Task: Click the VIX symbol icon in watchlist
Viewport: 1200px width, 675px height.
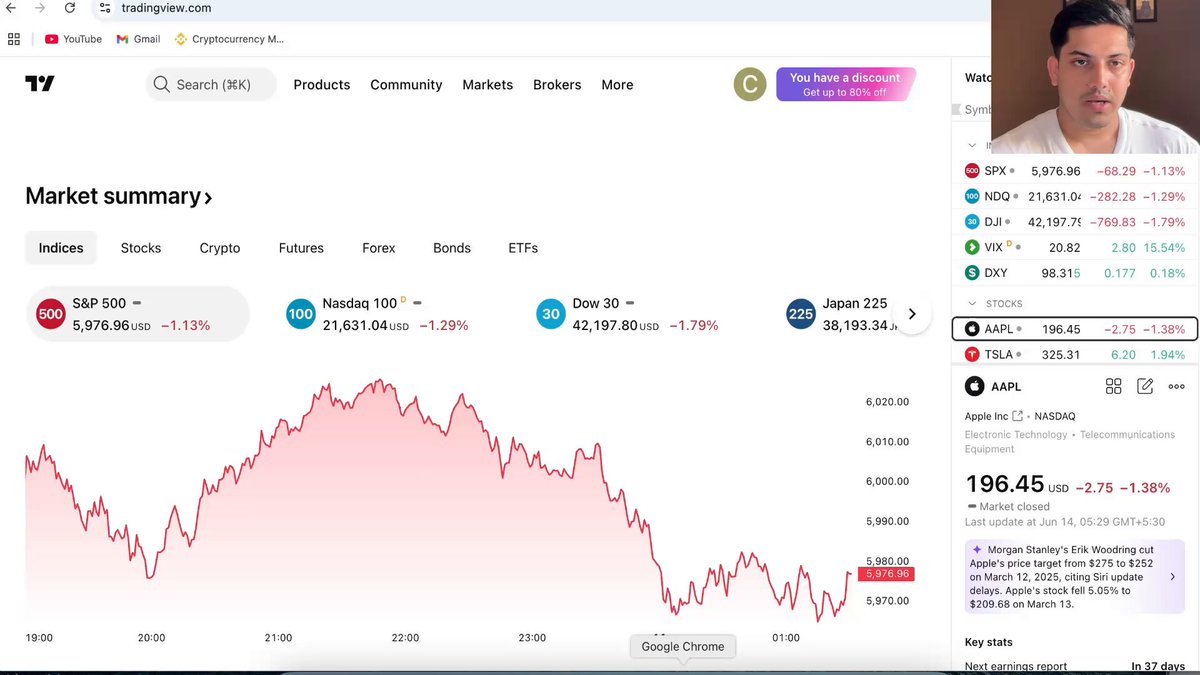Action: [972, 247]
